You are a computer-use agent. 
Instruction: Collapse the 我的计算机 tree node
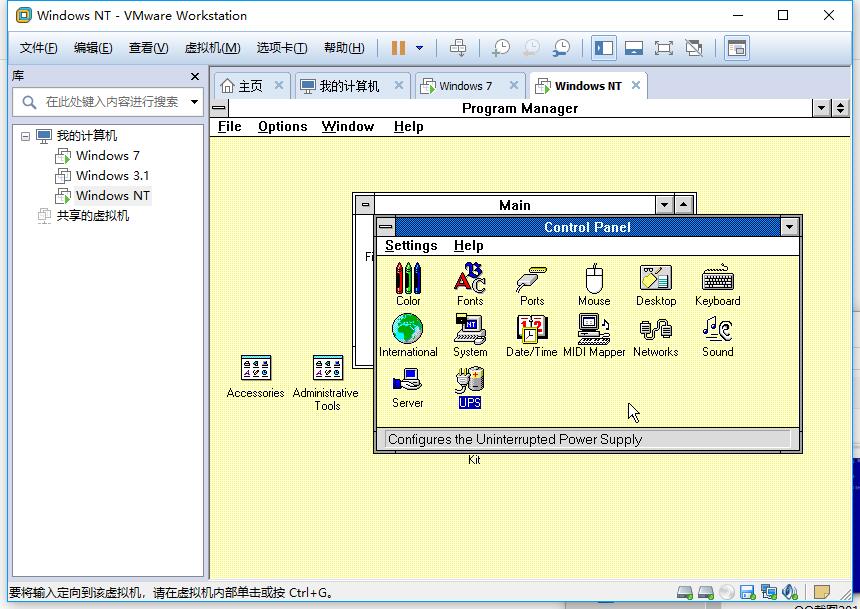[x=25, y=136]
